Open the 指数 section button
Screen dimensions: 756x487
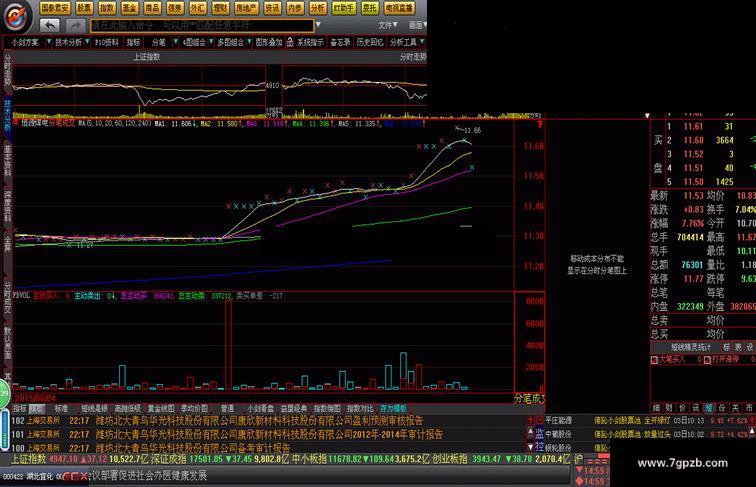107,8
